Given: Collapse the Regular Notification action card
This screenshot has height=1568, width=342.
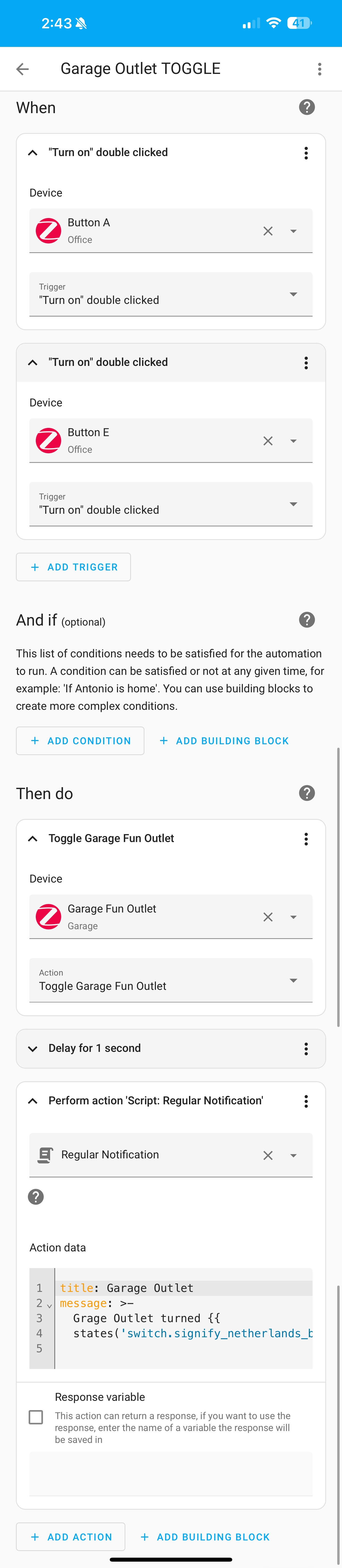Looking at the screenshot, I should (x=33, y=1101).
